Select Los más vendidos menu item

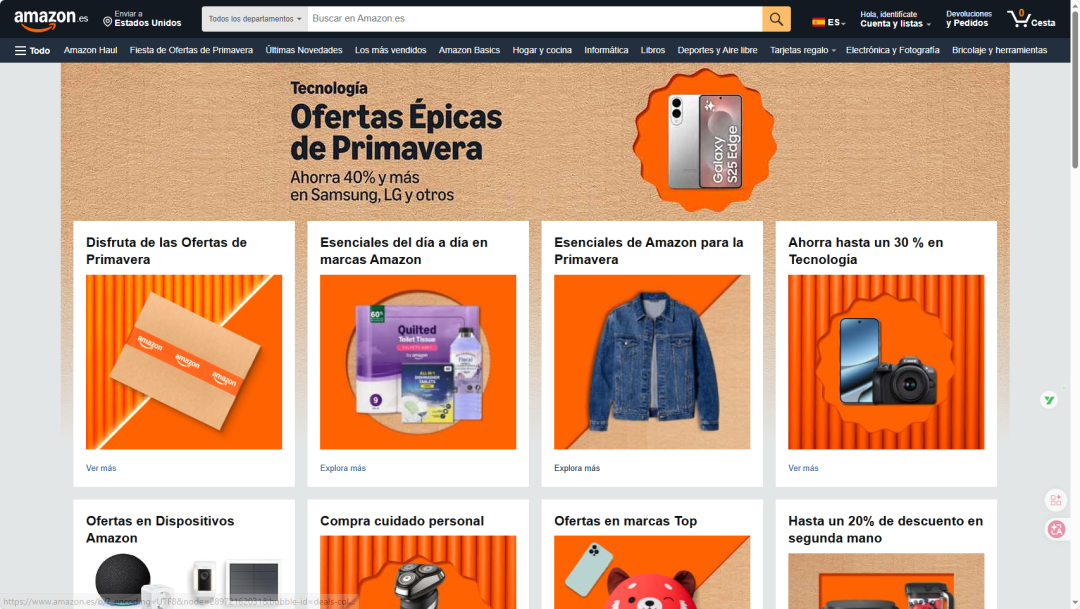(390, 50)
